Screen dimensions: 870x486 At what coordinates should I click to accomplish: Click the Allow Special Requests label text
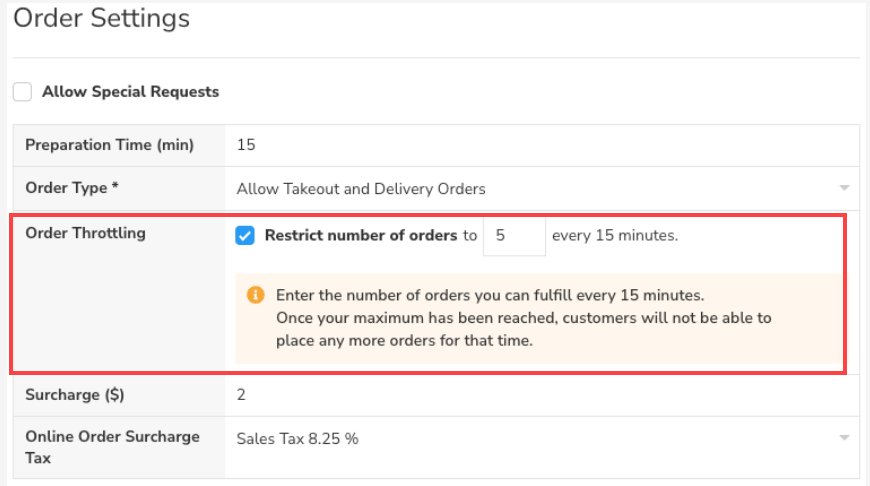tap(130, 92)
